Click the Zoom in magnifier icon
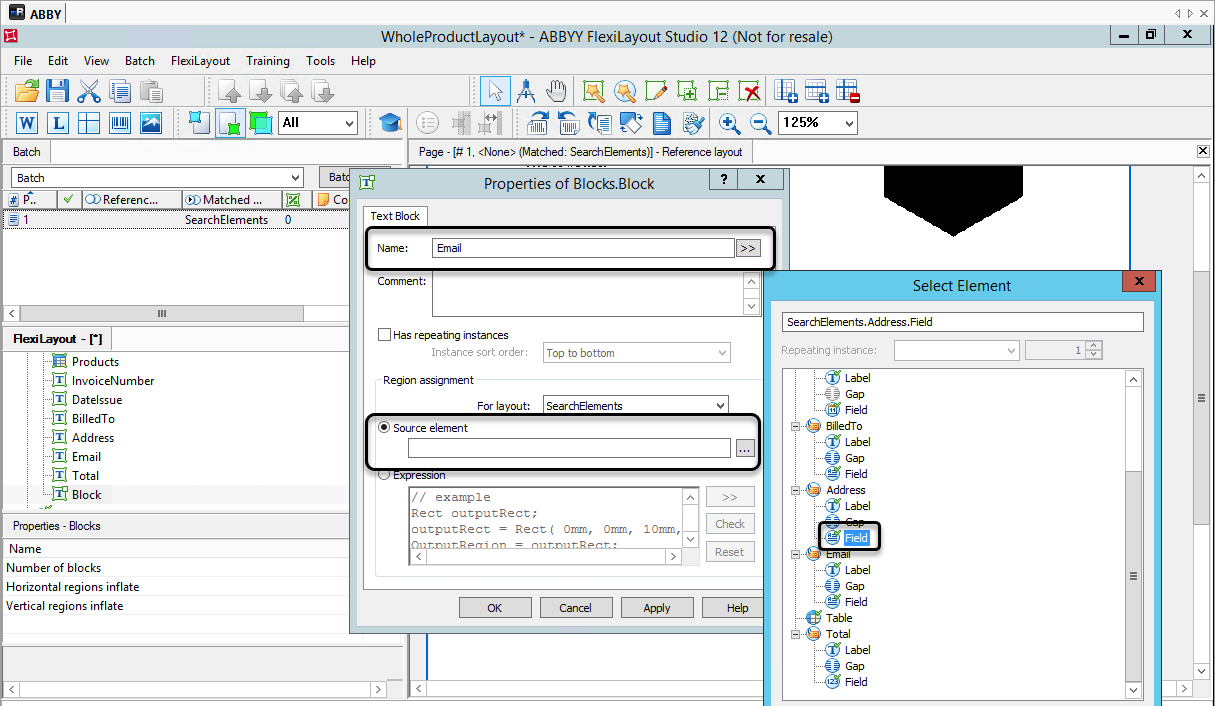Screen dimensions: 1215x706 [x=730, y=123]
